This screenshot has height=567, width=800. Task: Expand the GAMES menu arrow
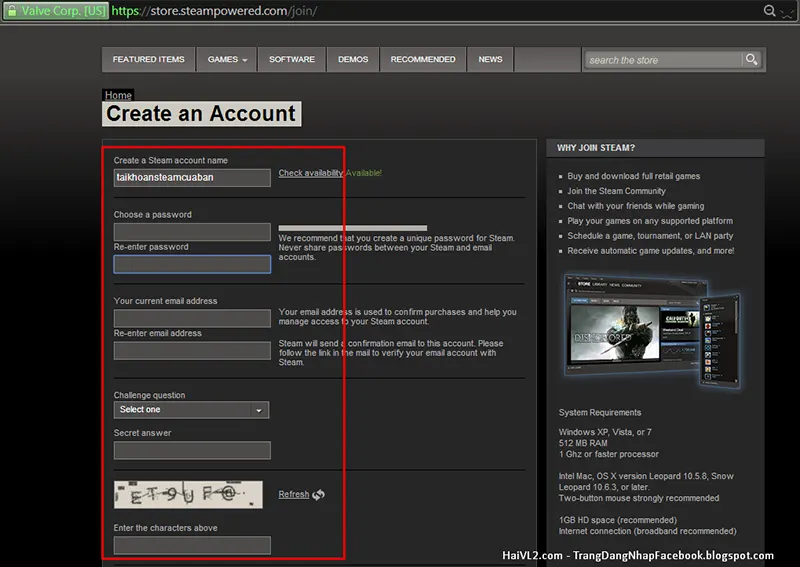coord(245,60)
